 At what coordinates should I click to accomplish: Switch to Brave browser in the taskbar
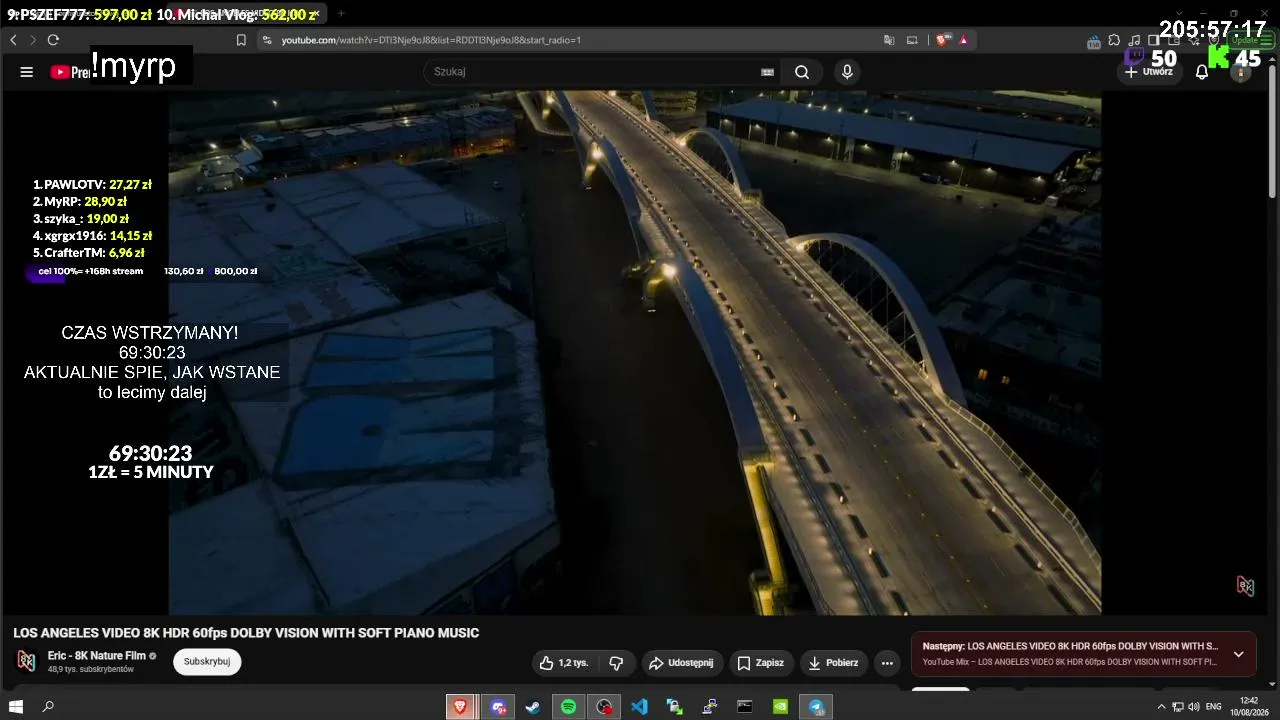click(x=460, y=707)
